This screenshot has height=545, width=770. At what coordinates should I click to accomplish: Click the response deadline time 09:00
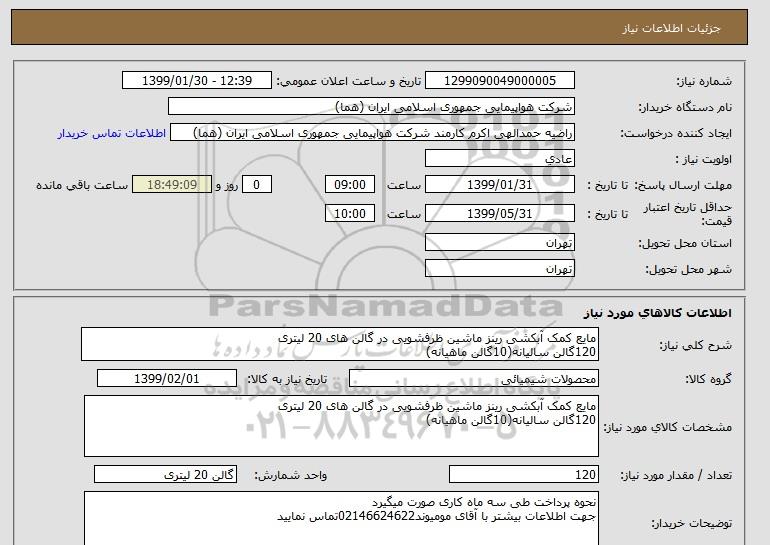[x=350, y=185]
